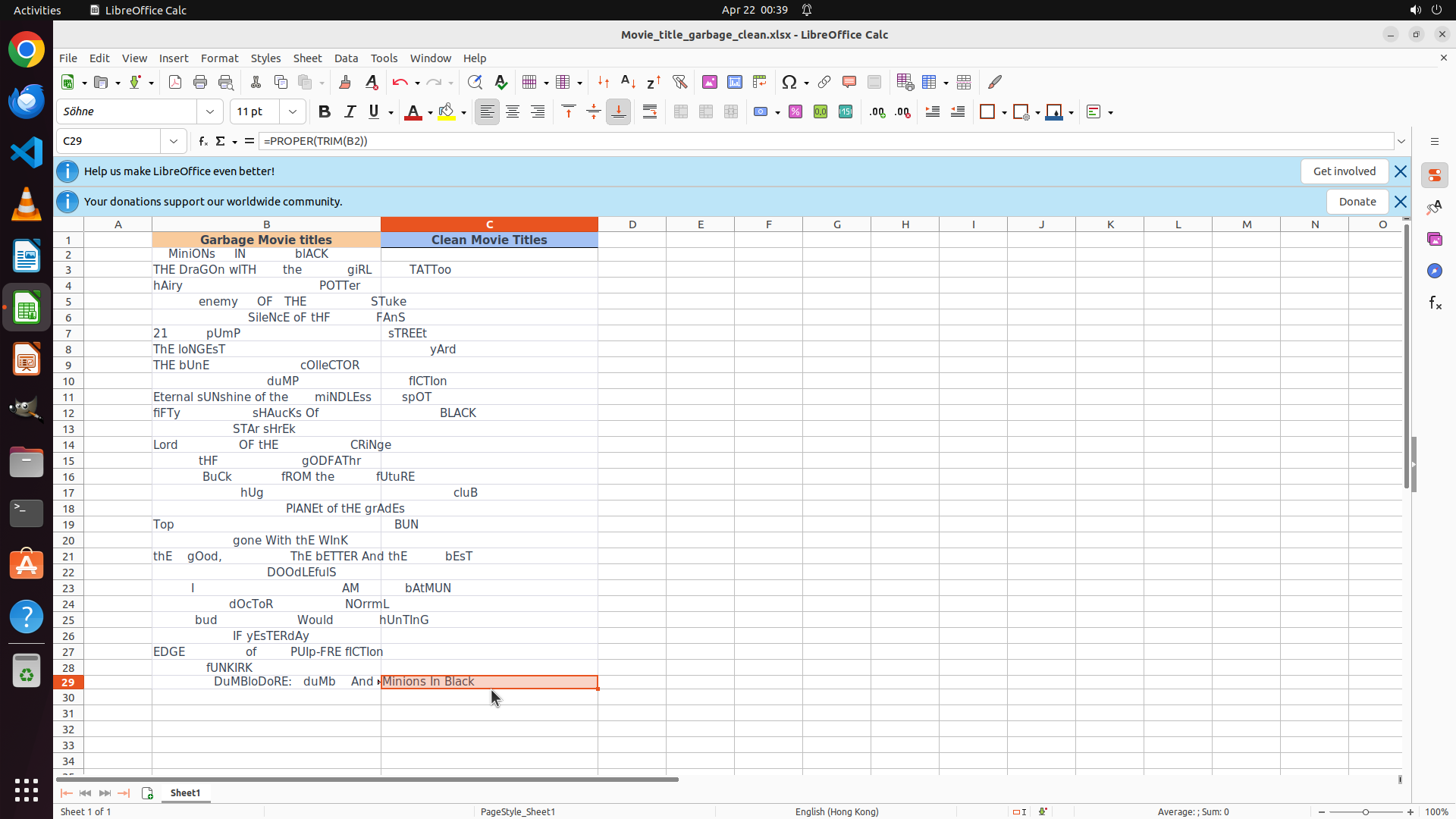Image resolution: width=1456 pixels, height=819 pixels.
Task: Click the Insert Chart icon
Action: (x=734, y=82)
